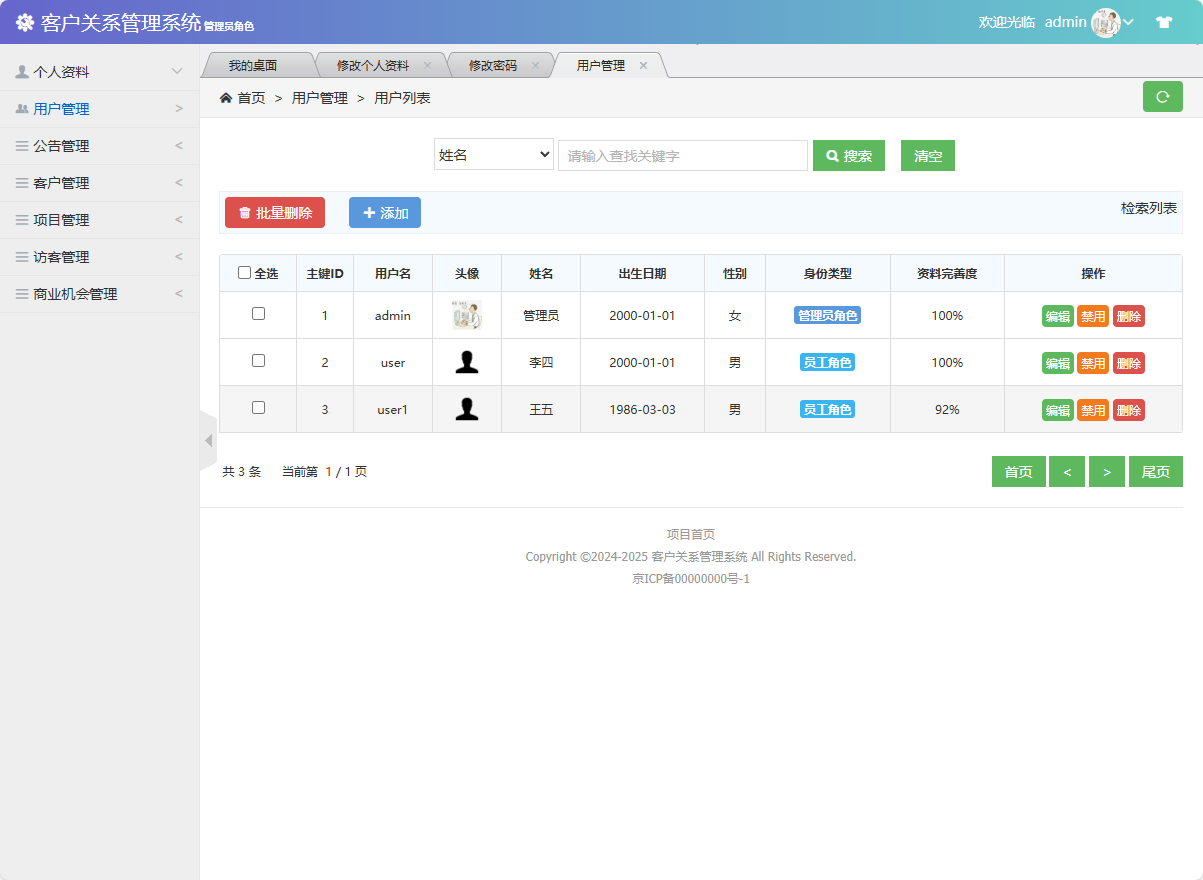
Task: Open the 姓名 search field dropdown
Action: pos(493,154)
